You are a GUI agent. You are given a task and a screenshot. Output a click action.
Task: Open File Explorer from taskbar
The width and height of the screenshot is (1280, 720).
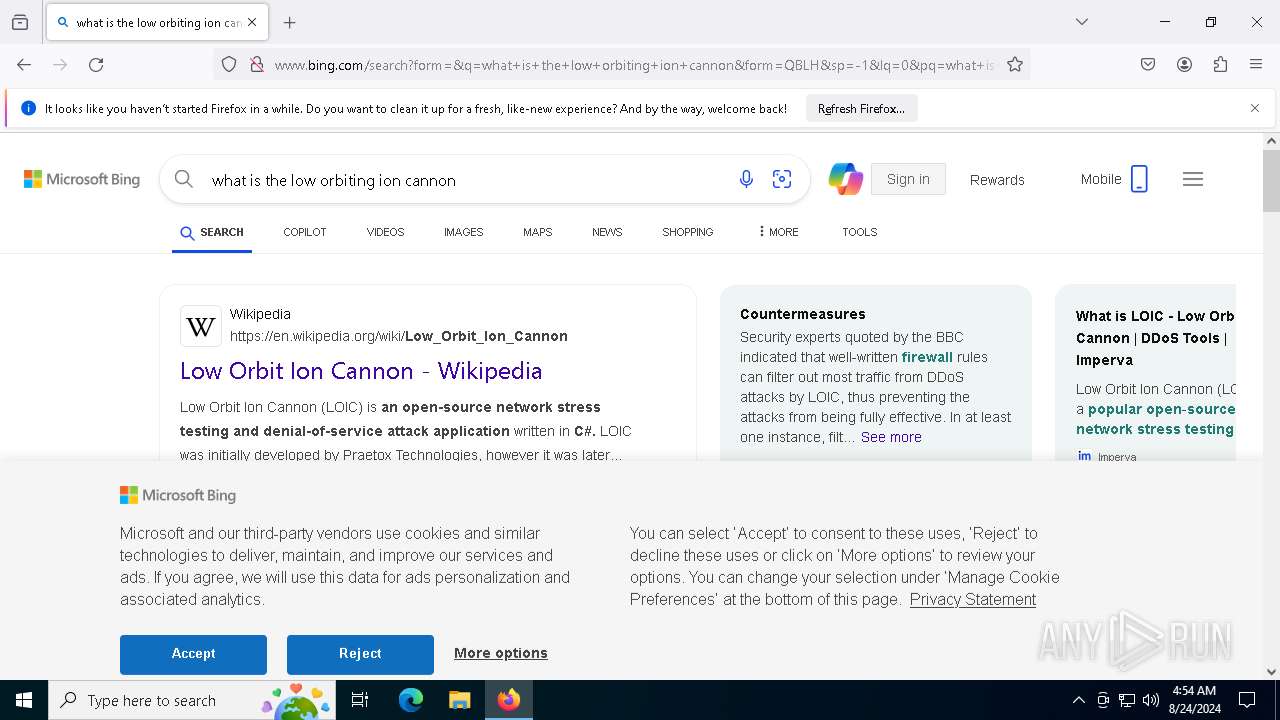click(459, 700)
